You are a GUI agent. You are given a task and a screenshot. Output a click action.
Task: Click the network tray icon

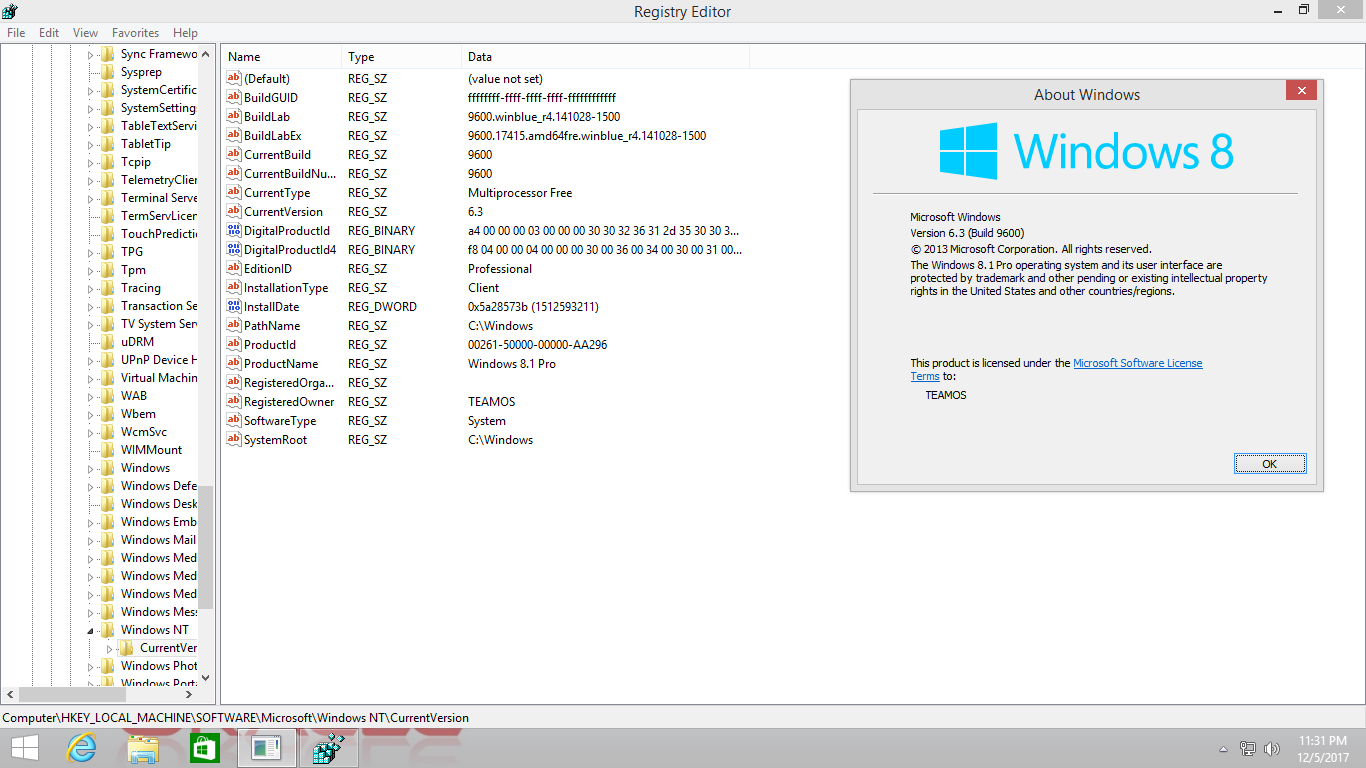pyautogui.click(x=1248, y=748)
